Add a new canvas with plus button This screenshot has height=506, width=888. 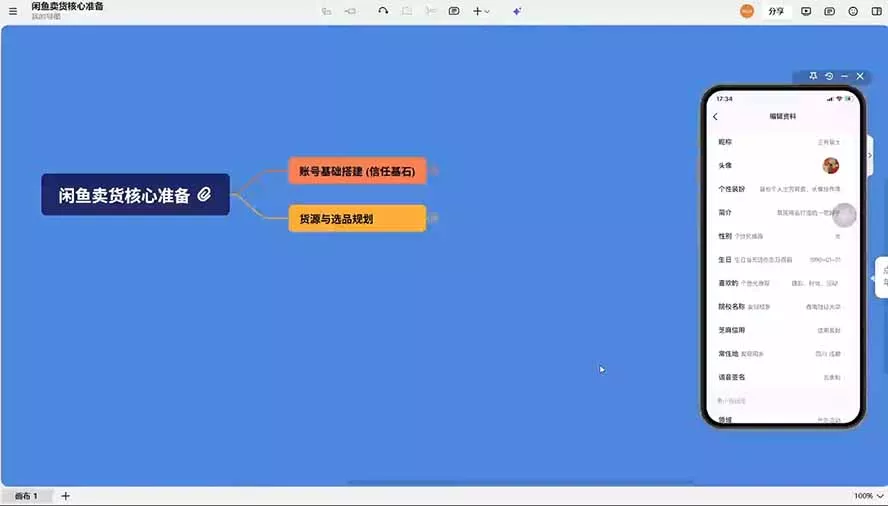[x=66, y=496]
